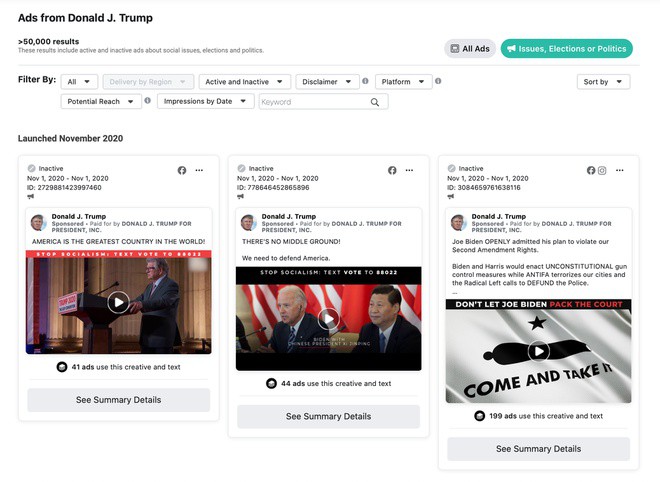
Task: Click the info icon next to Potential Reach
Action: 148,101
